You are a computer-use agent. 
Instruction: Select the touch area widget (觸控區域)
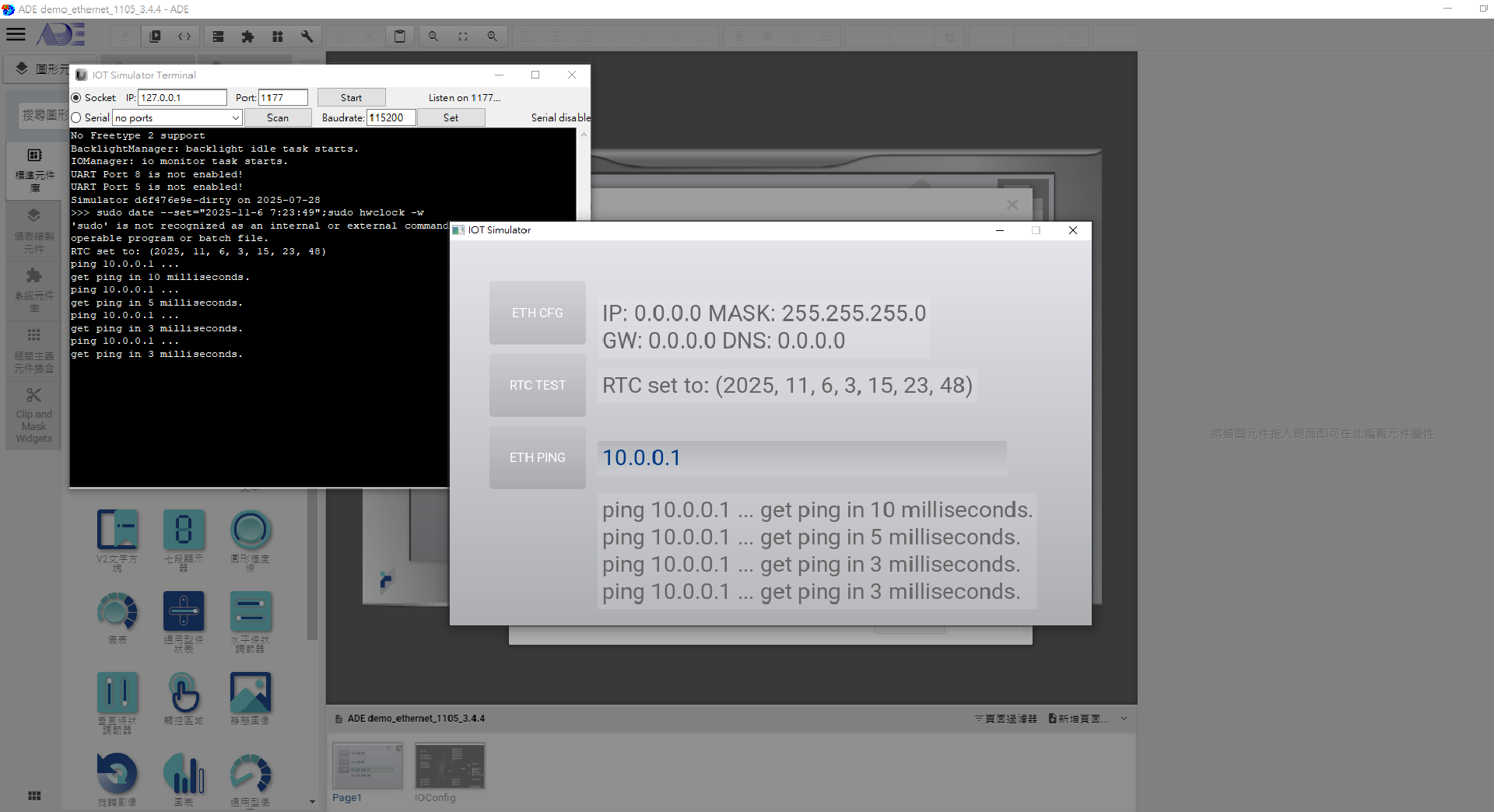pyautogui.click(x=184, y=693)
